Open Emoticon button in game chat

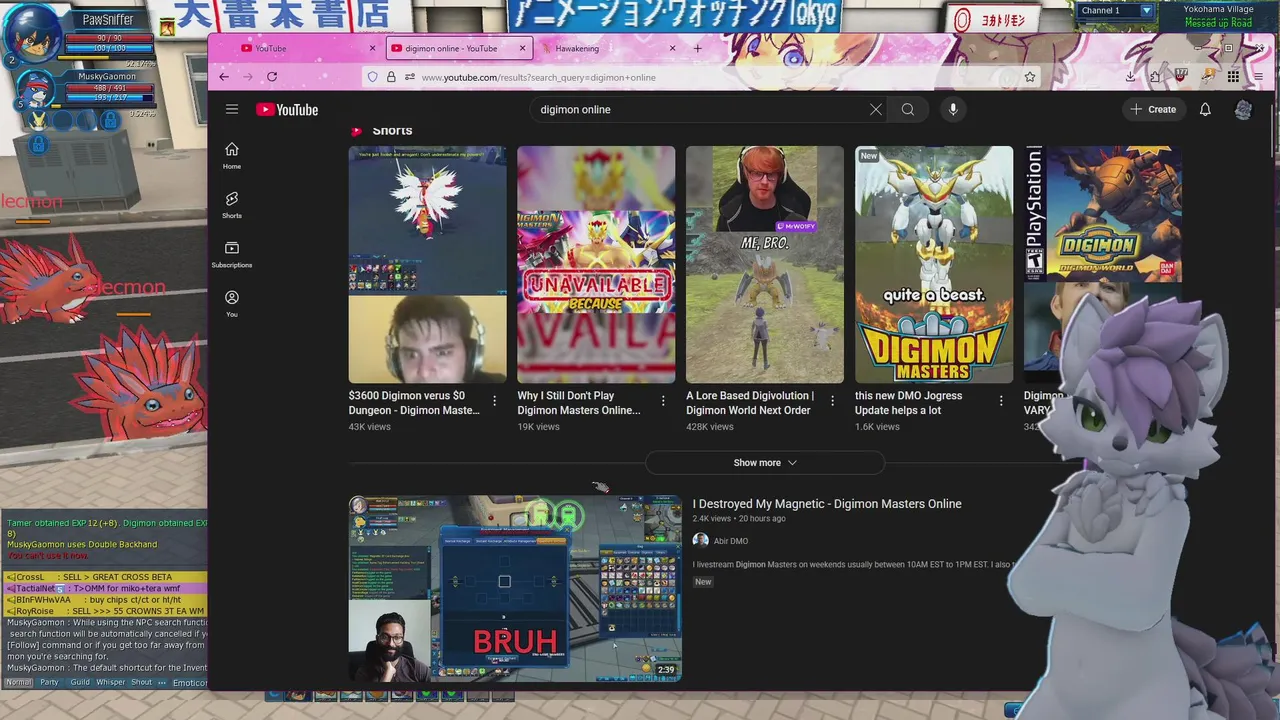pyautogui.click(x=190, y=683)
